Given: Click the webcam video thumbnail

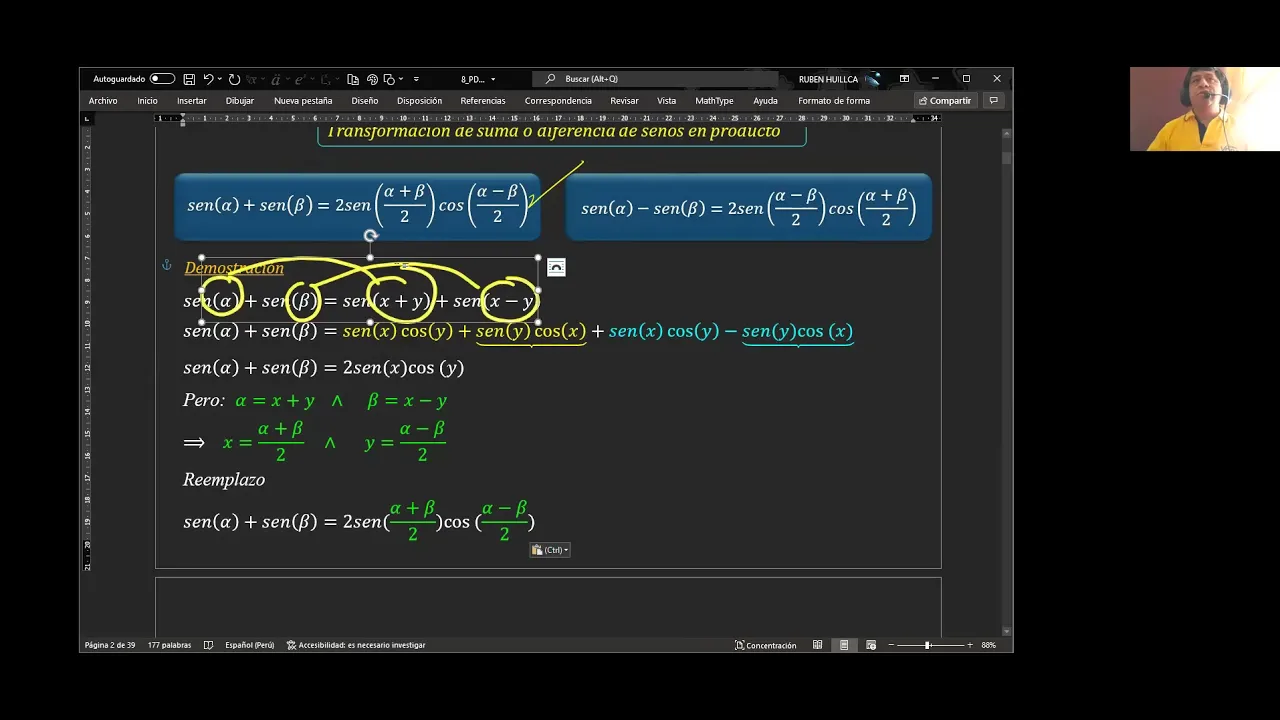Looking at the screenshot, I should tap(1205, 109).
